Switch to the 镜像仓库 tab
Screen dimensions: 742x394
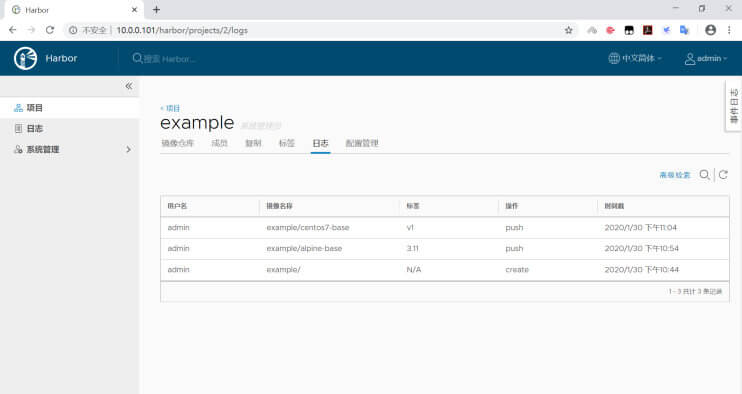coord(177,143)
